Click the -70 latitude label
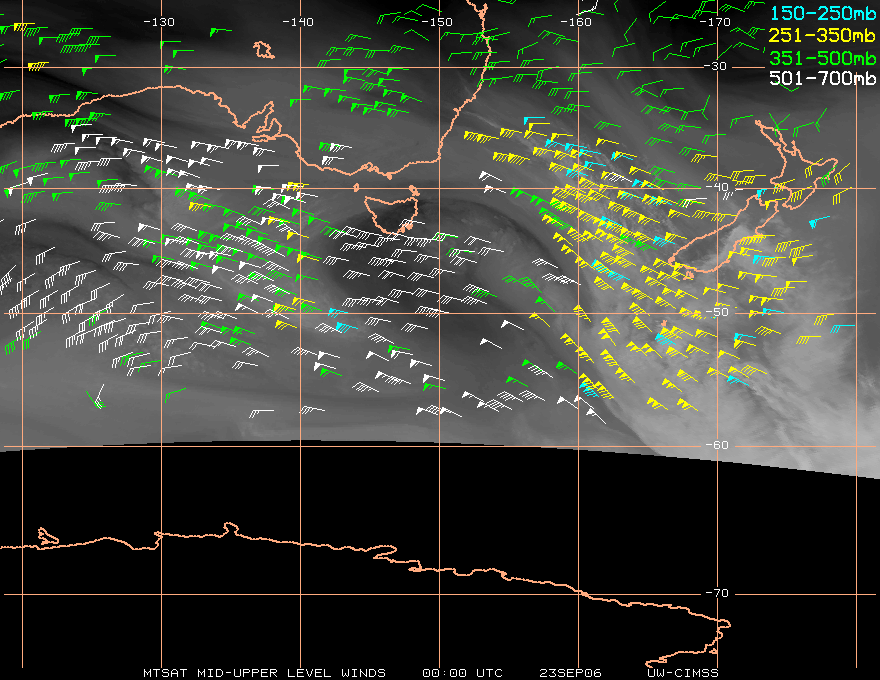This screenshot has height=680, width=880. 717,593
